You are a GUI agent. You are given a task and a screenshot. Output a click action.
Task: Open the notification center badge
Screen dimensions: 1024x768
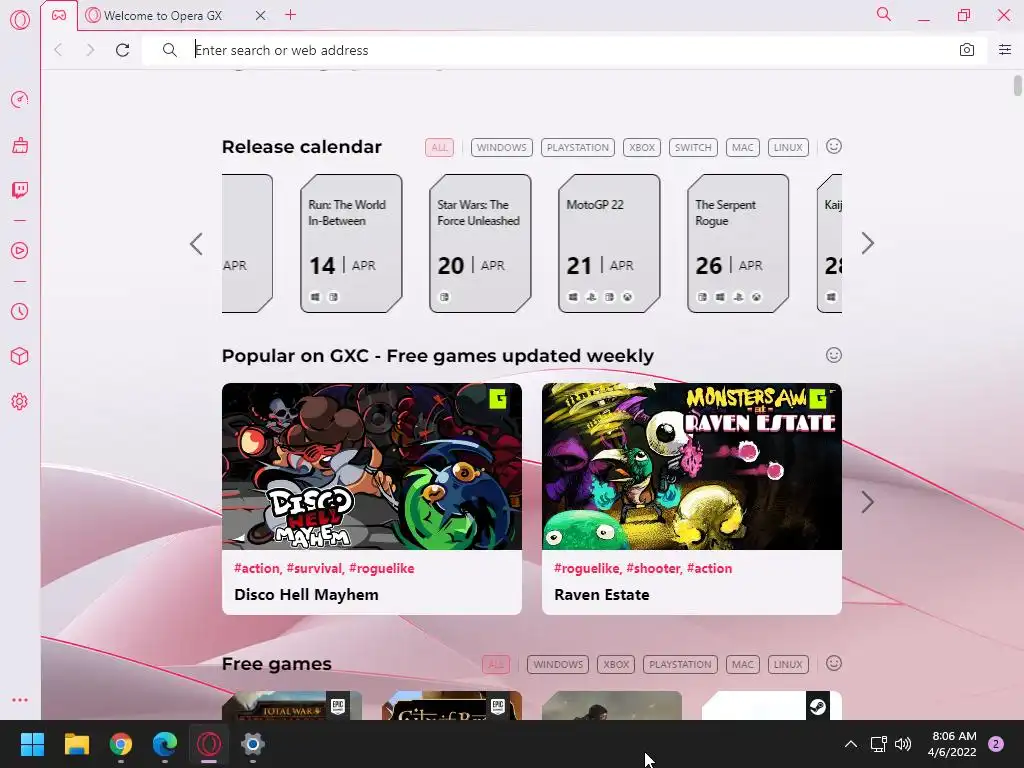coord(996,744)
